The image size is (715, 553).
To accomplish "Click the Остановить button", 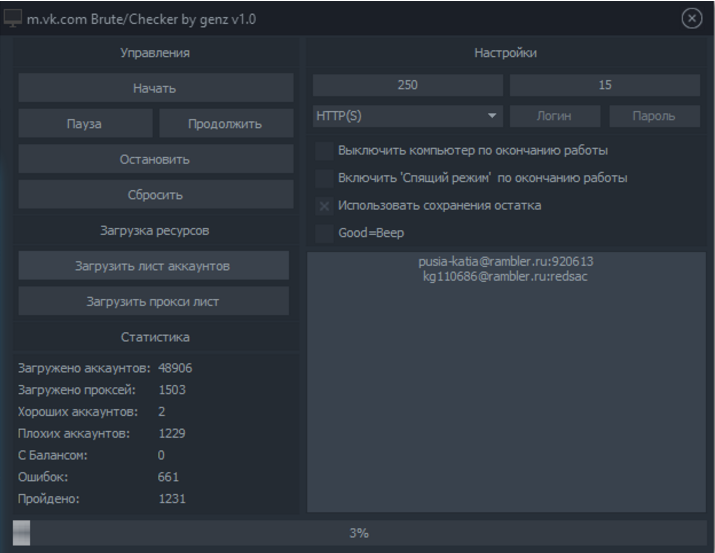I will tap(155, 159).
